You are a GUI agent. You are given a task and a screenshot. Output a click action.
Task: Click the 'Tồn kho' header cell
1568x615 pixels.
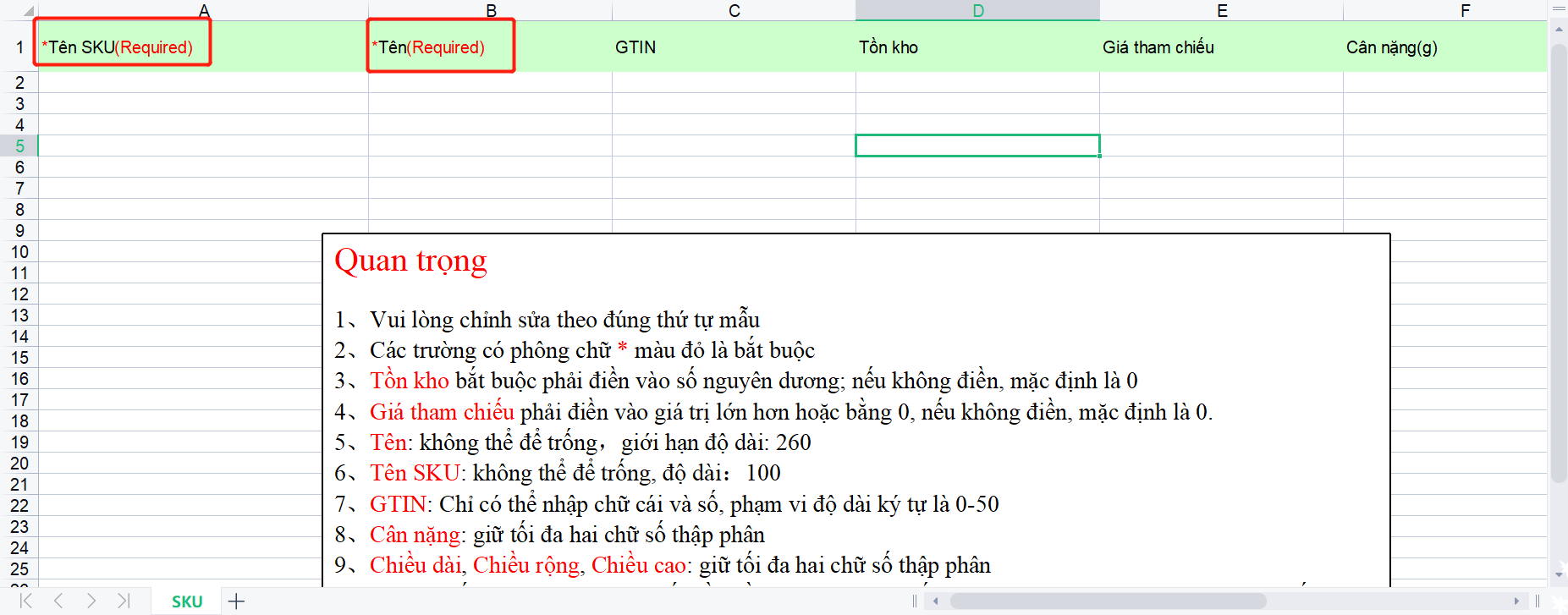977,47
